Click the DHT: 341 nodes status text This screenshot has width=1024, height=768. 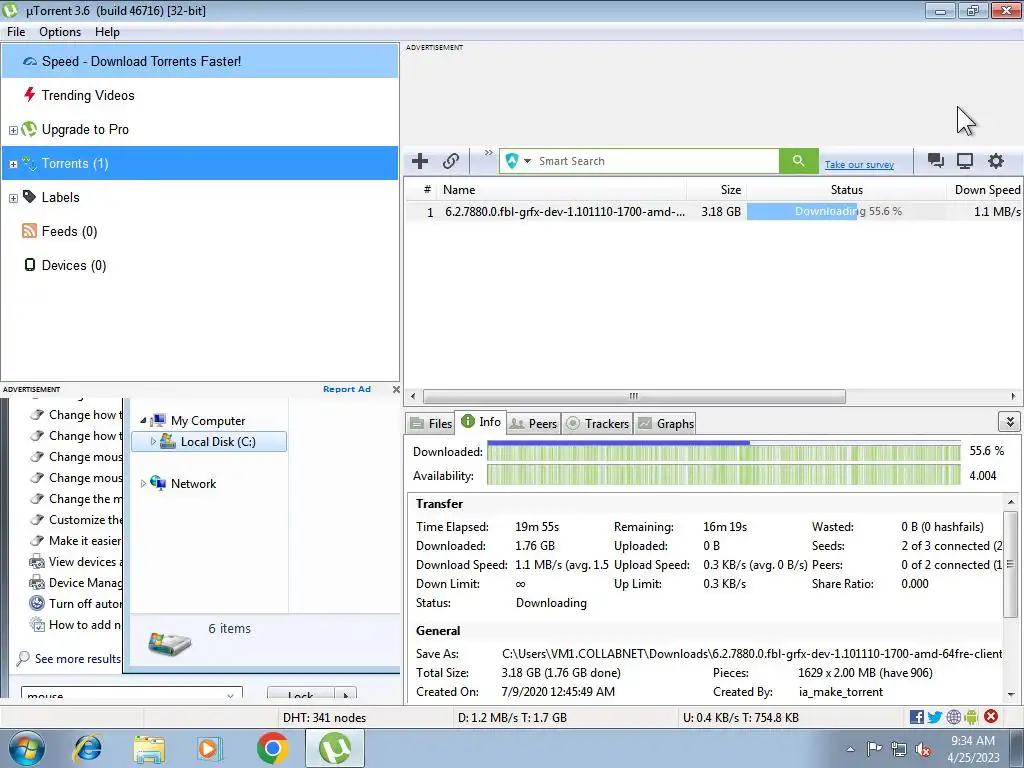[x=325, y=718]
